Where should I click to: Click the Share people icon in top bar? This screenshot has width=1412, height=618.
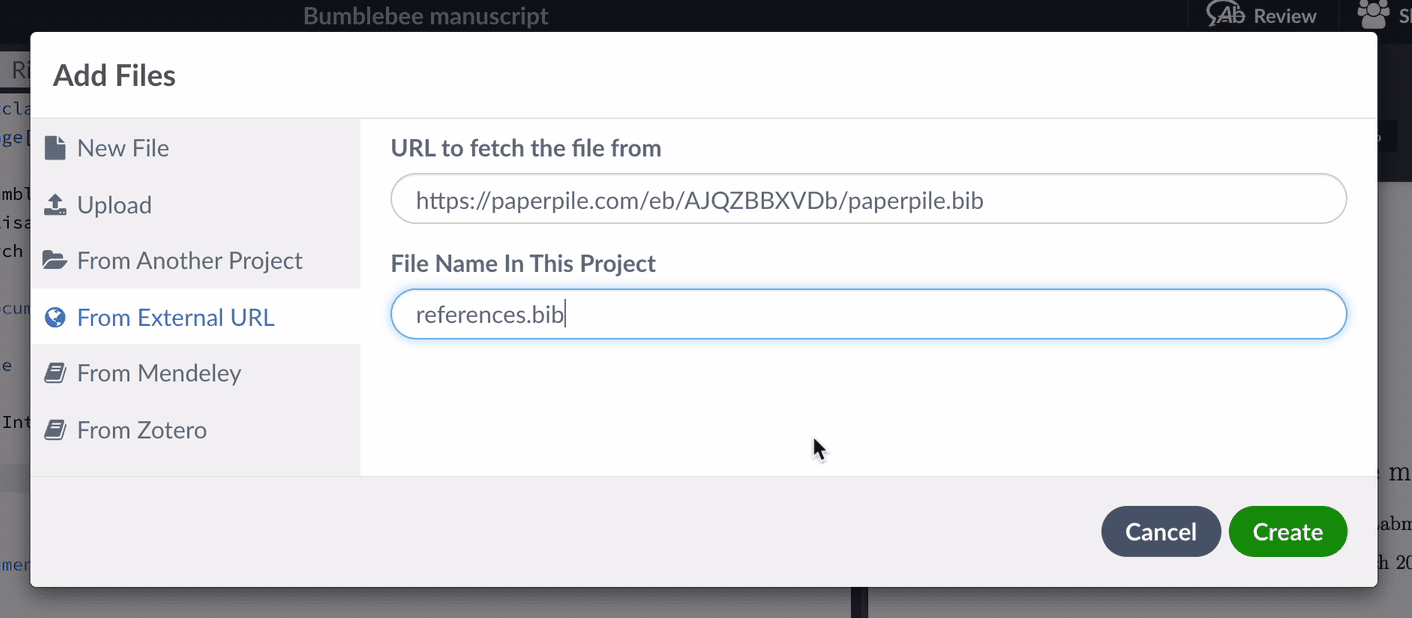point(1374,14)
